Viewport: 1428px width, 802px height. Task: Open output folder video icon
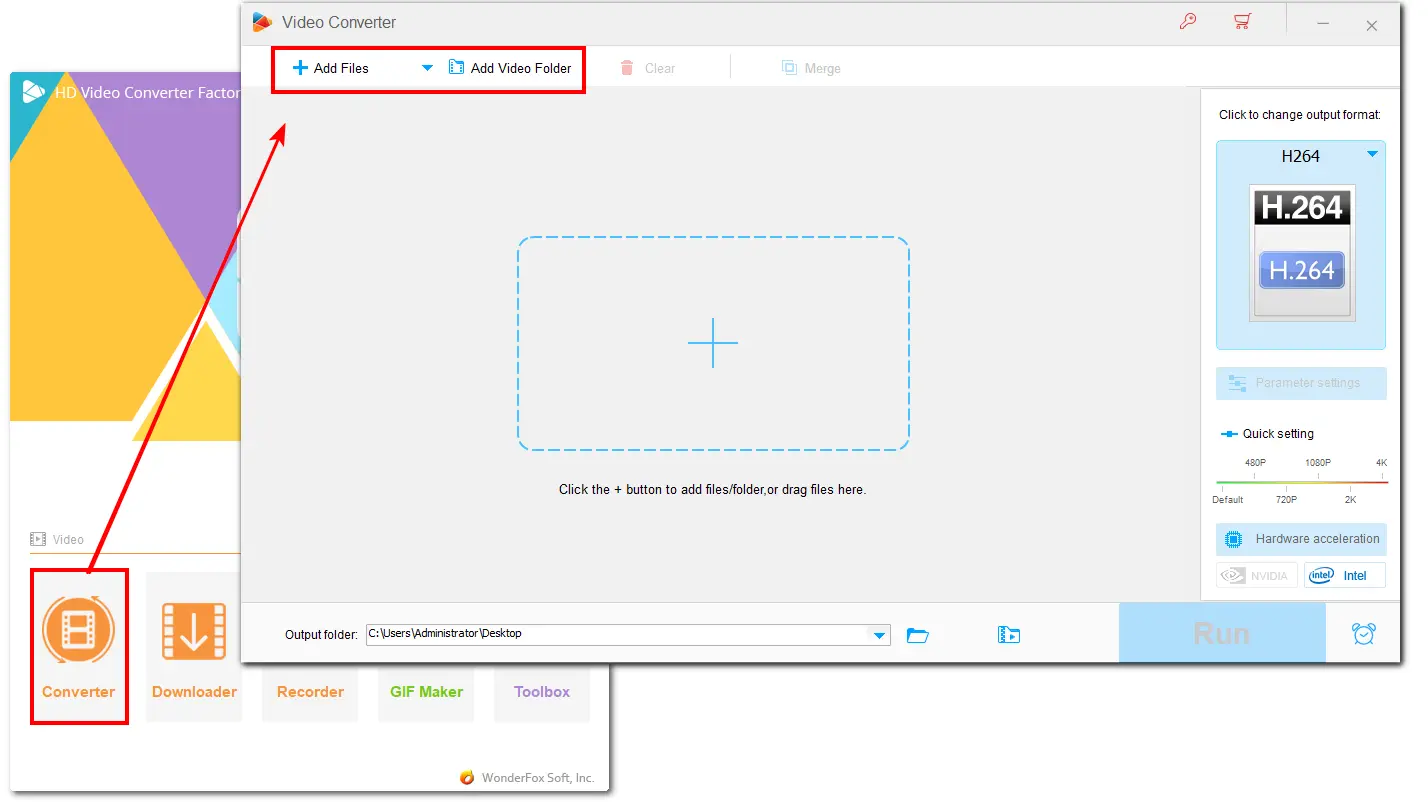coord(1009,635)
